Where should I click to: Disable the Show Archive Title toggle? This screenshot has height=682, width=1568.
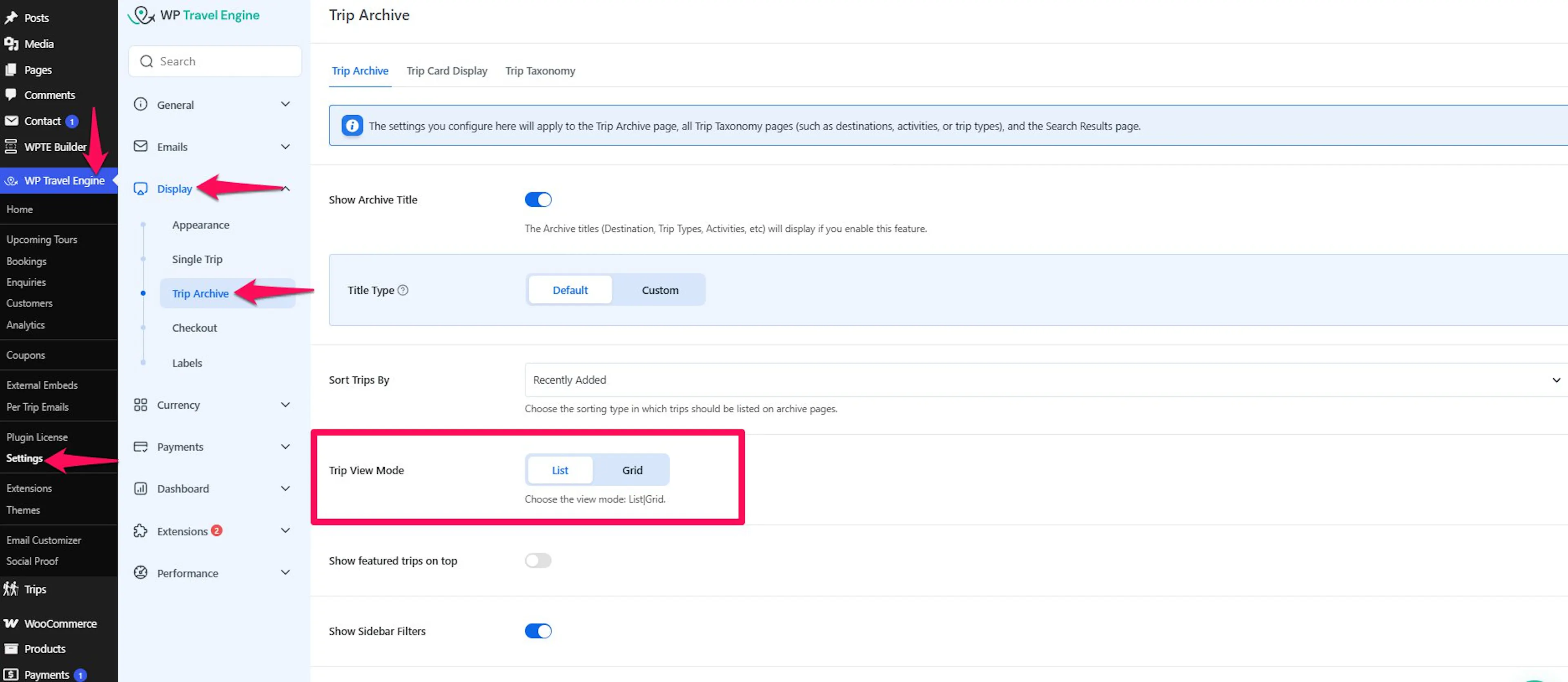coord(538,199)
